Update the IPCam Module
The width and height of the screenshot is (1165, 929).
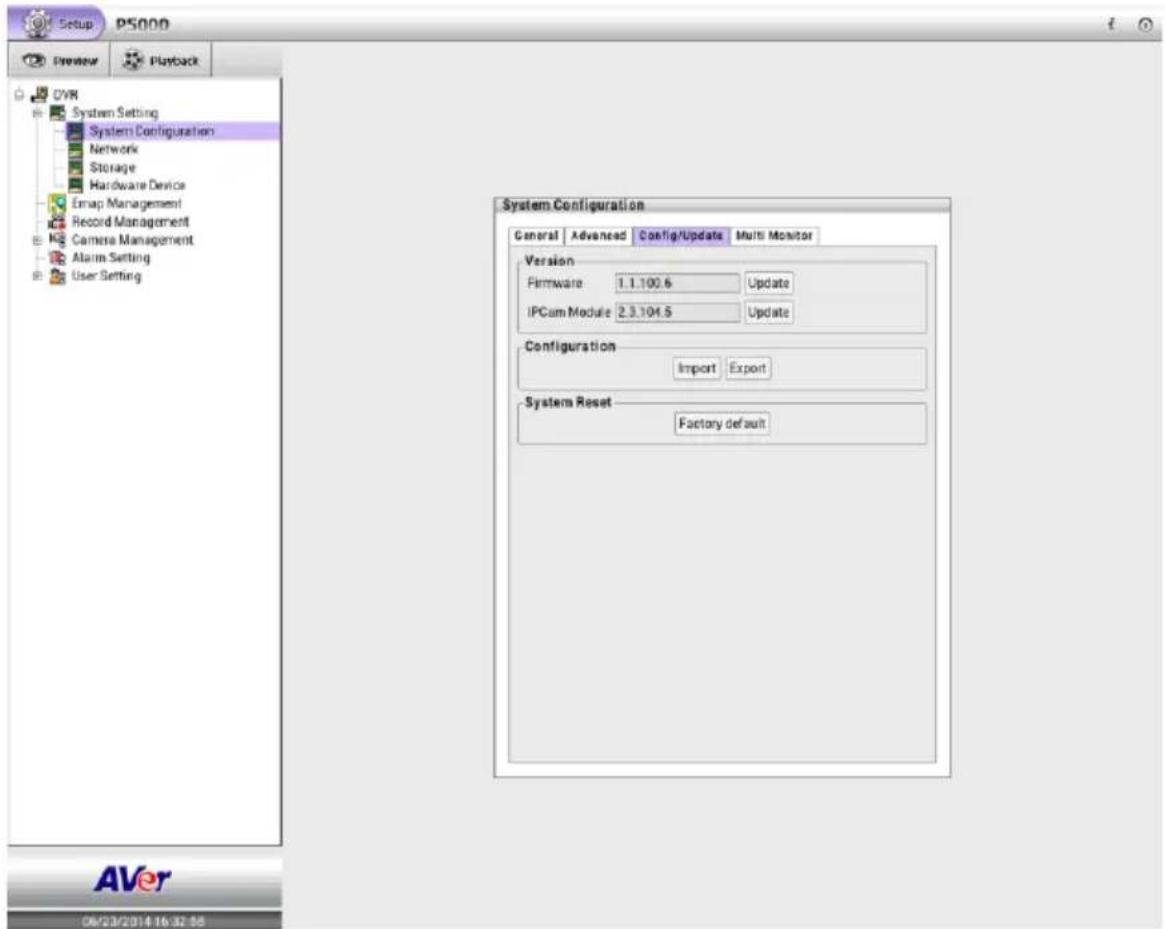coord(768,312)
